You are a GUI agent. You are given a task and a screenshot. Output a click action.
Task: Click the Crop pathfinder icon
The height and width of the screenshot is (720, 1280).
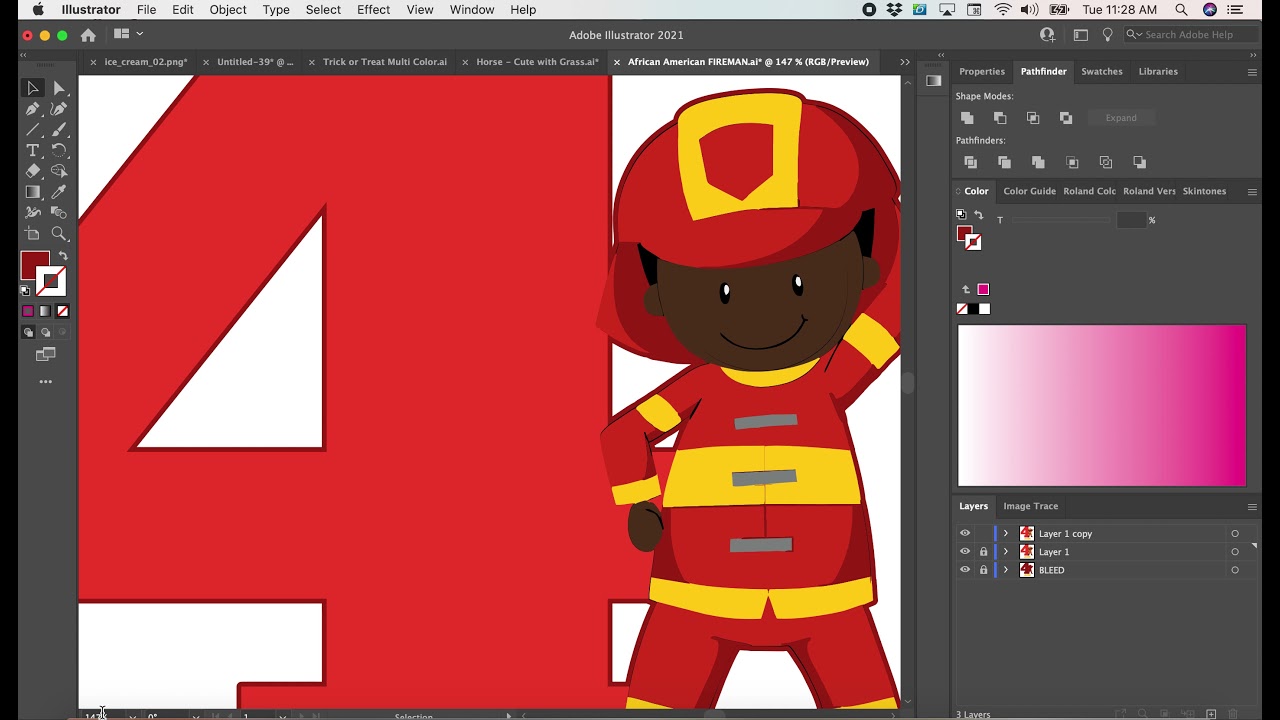coord(1072,162)
